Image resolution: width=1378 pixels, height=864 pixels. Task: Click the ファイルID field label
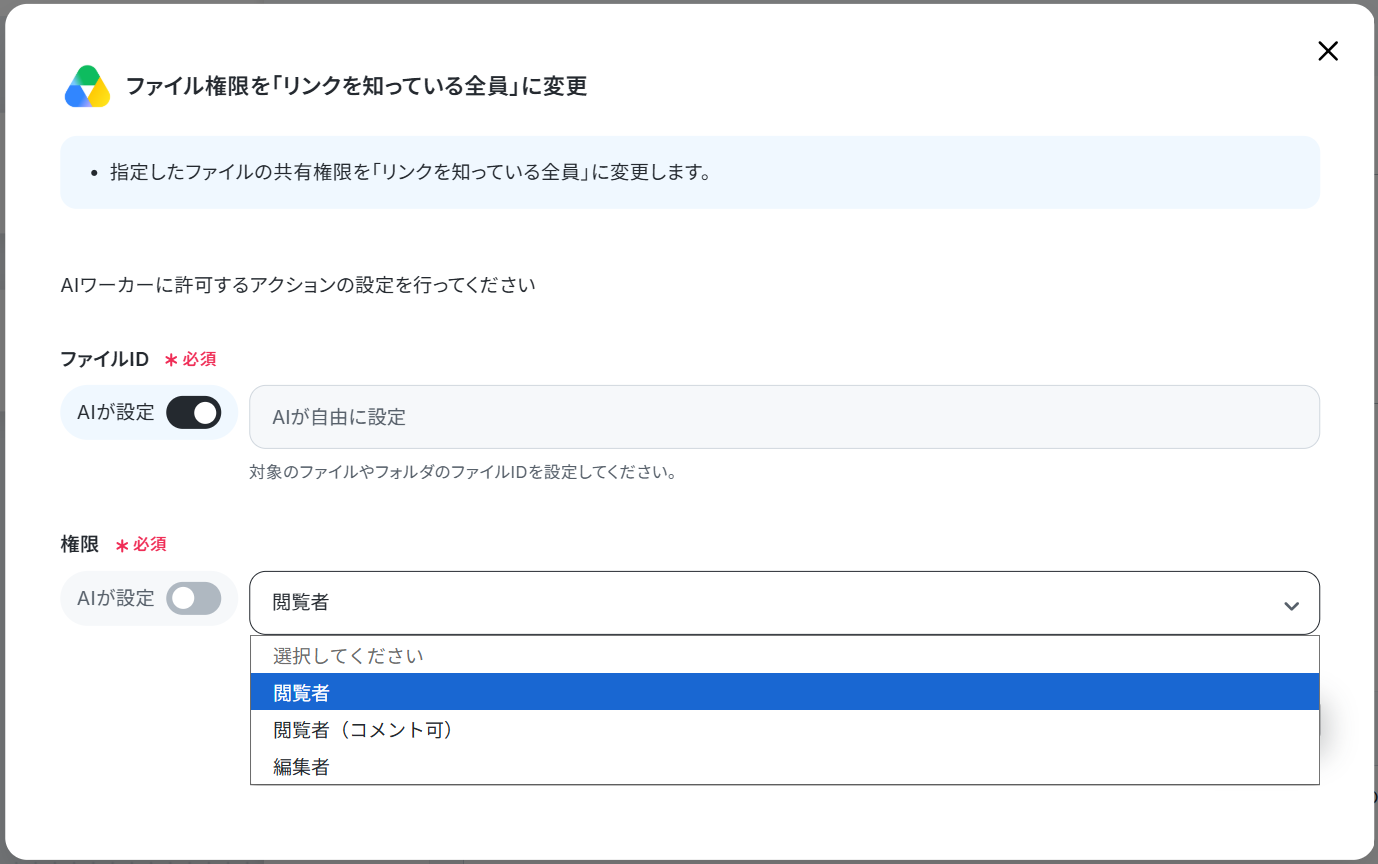click(x=105, y=359)
